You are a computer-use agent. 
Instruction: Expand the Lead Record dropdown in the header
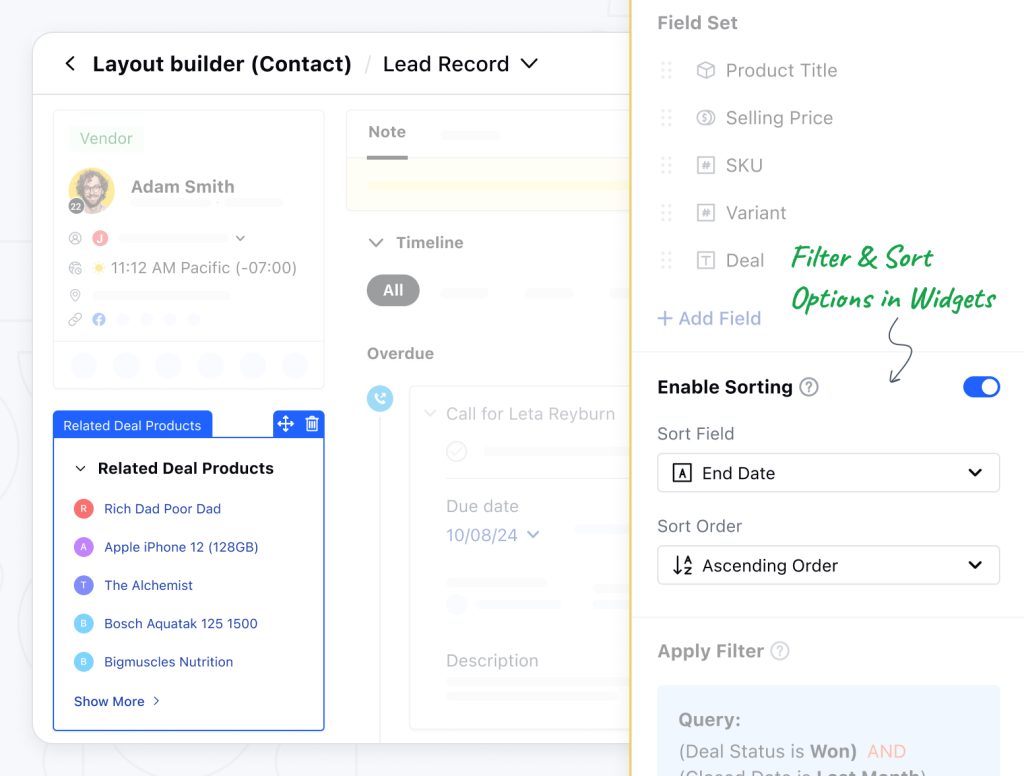(x=529, y=63)
